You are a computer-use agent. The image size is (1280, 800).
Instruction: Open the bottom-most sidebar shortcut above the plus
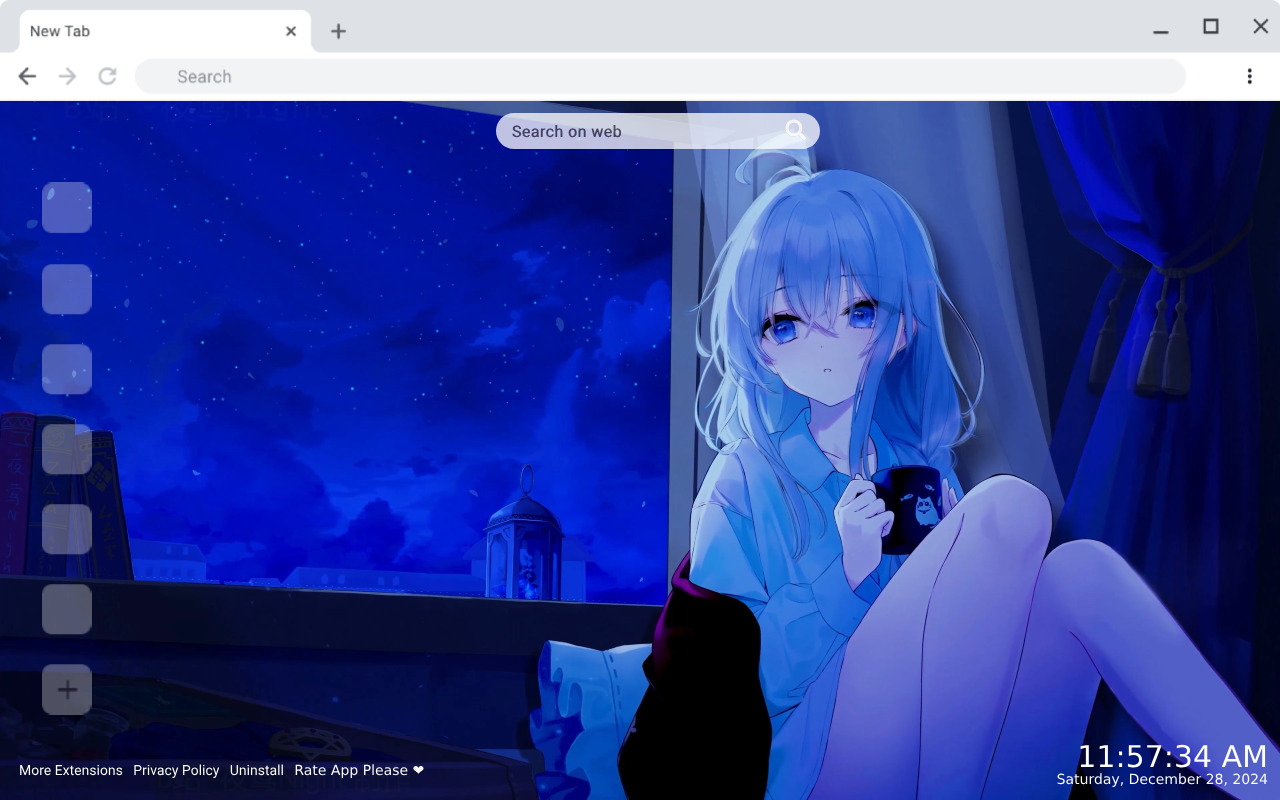(x=66, y=609)
